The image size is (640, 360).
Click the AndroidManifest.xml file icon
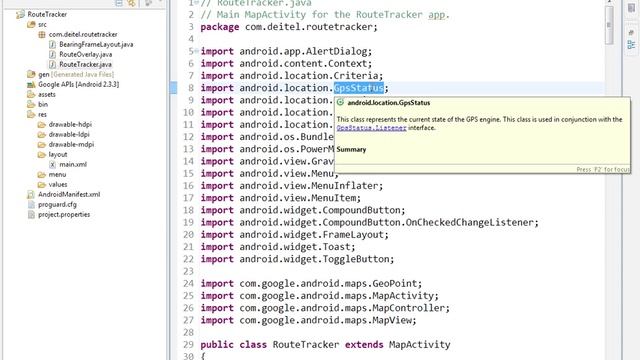coord(31,194)
